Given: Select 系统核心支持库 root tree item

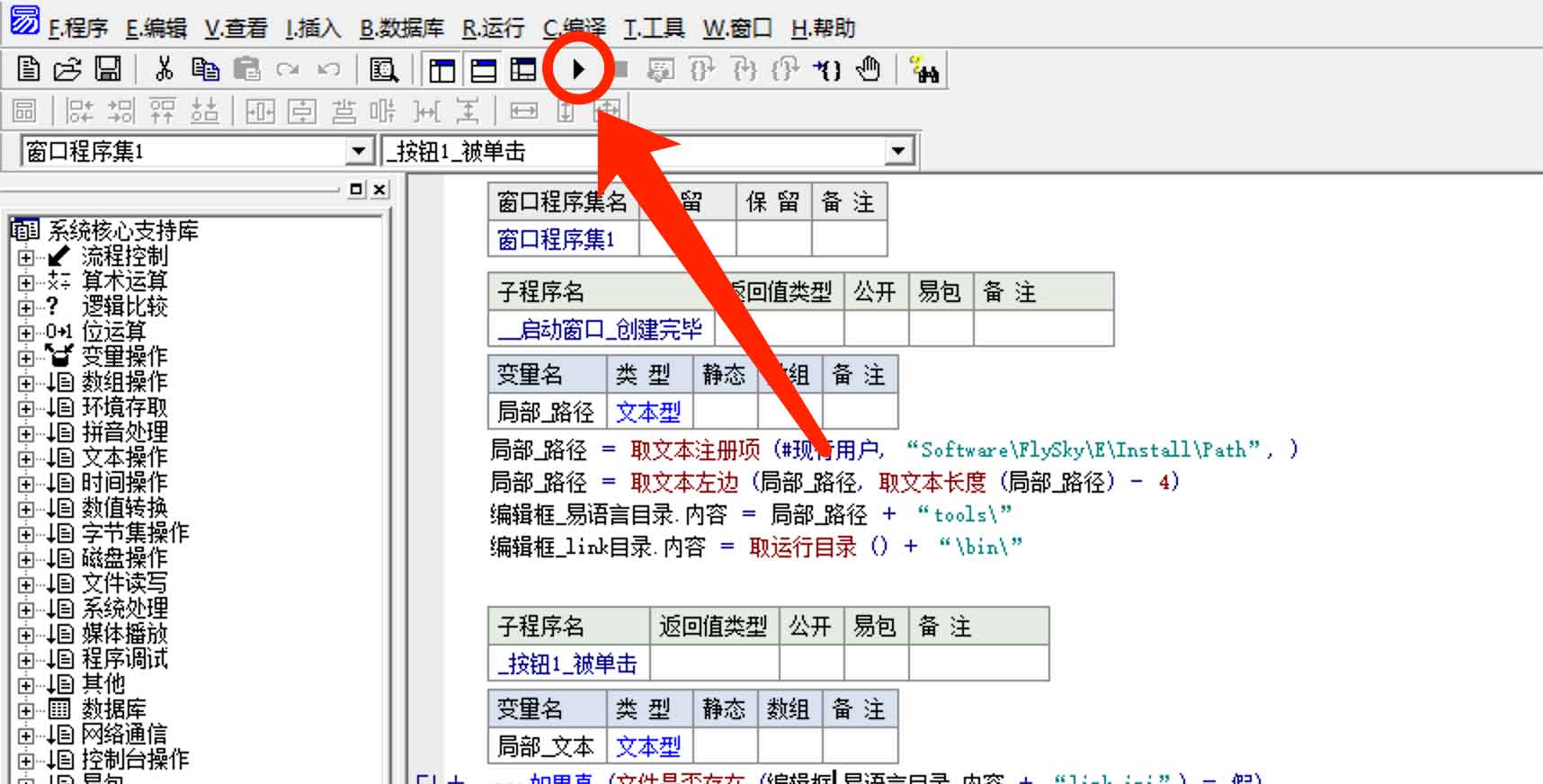Looking at the screenshot, I should [122, 231].
